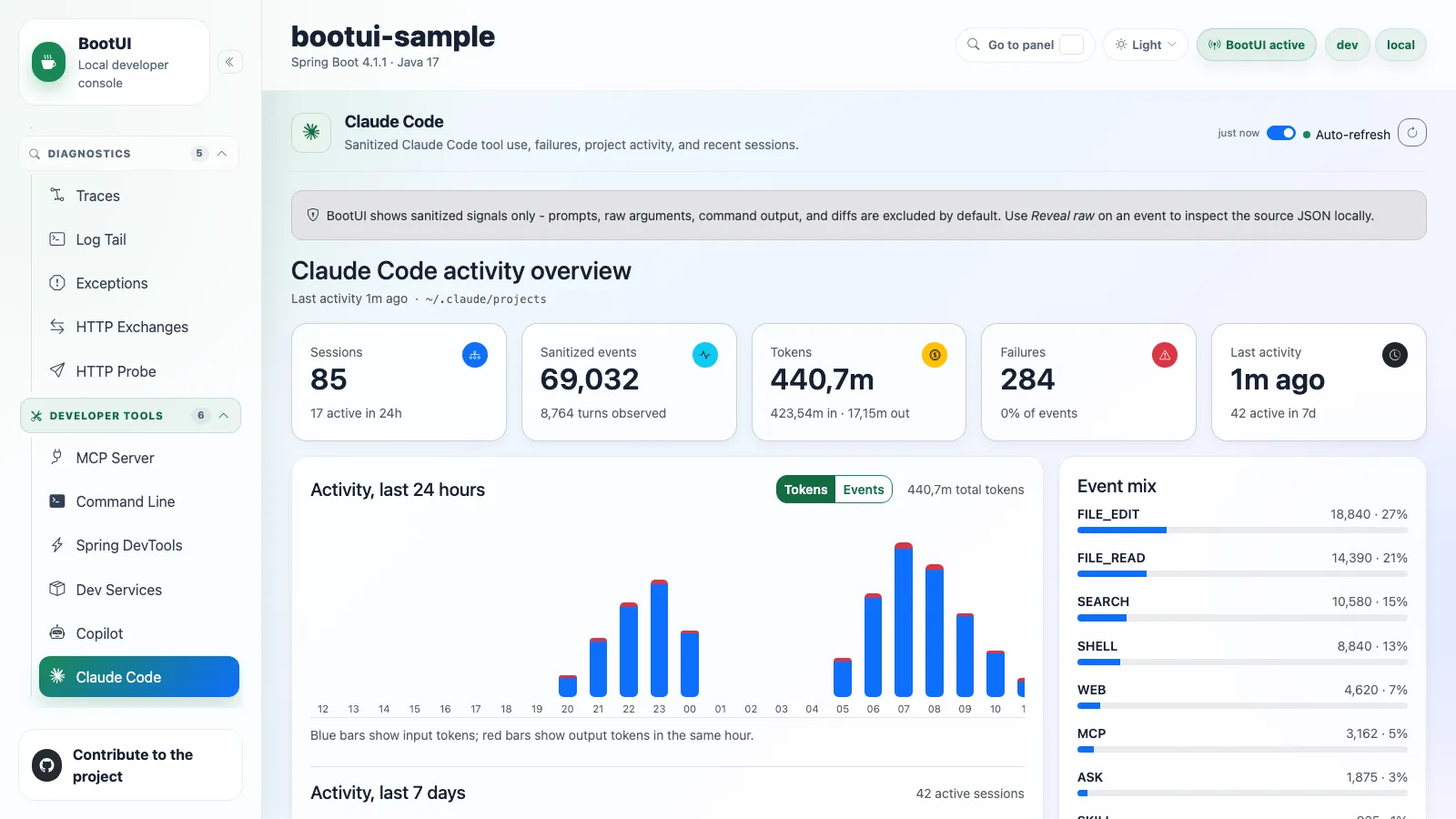Viewport: 1456px width, 819px height.
Task: Click the Command Line terminal icon
Action: coord(57,501)
